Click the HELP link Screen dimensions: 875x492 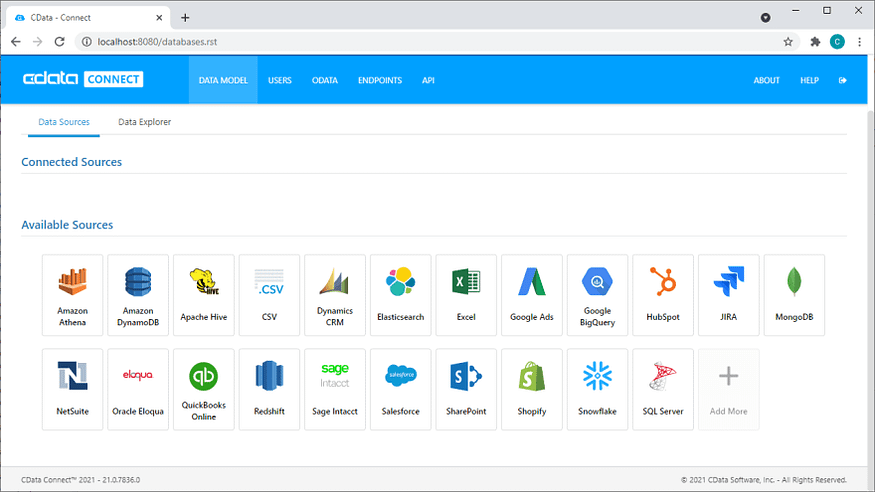[809, 80]
